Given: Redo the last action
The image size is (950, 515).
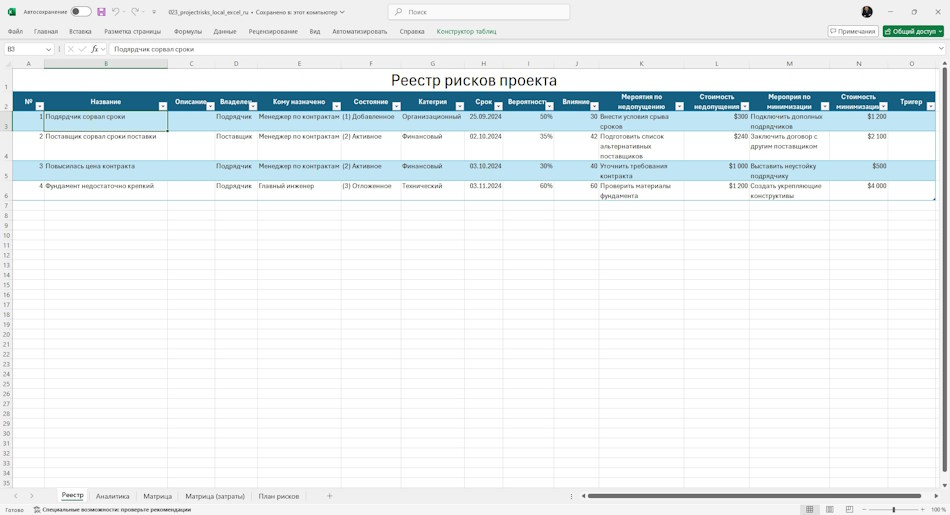Looking at the screenshot, I should (x=135, y=12).
